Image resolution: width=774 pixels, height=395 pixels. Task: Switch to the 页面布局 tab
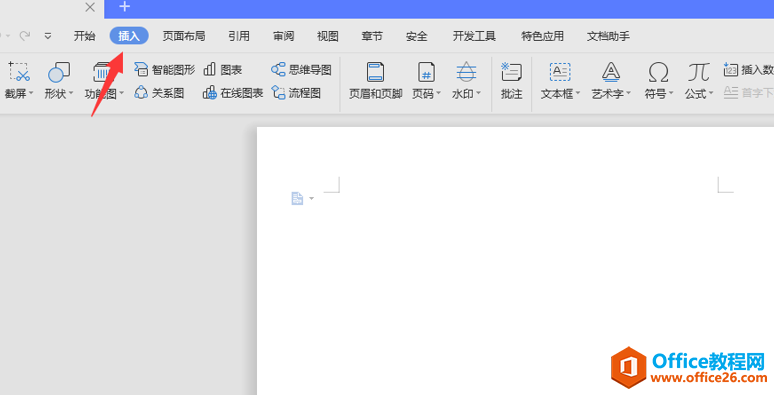click(184, 36)
